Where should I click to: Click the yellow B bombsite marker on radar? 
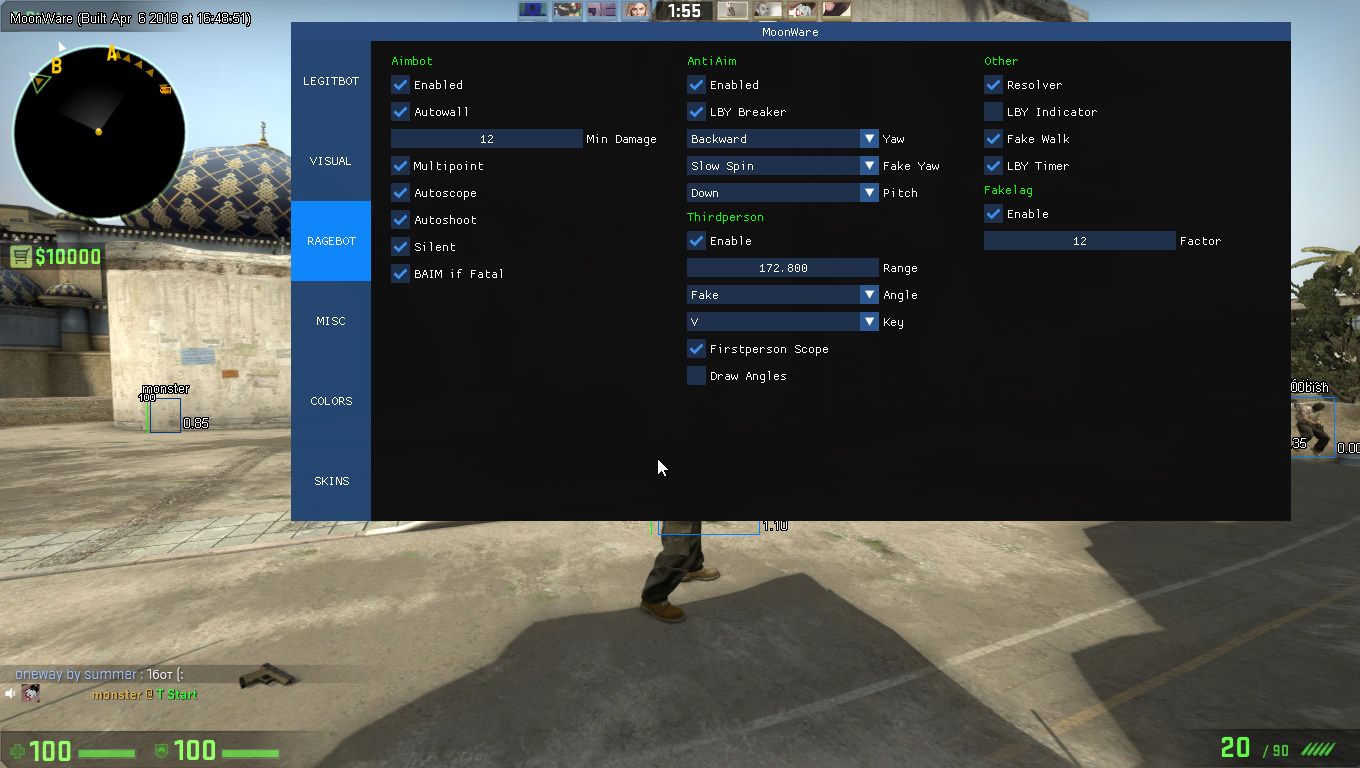tap(56, 67)
